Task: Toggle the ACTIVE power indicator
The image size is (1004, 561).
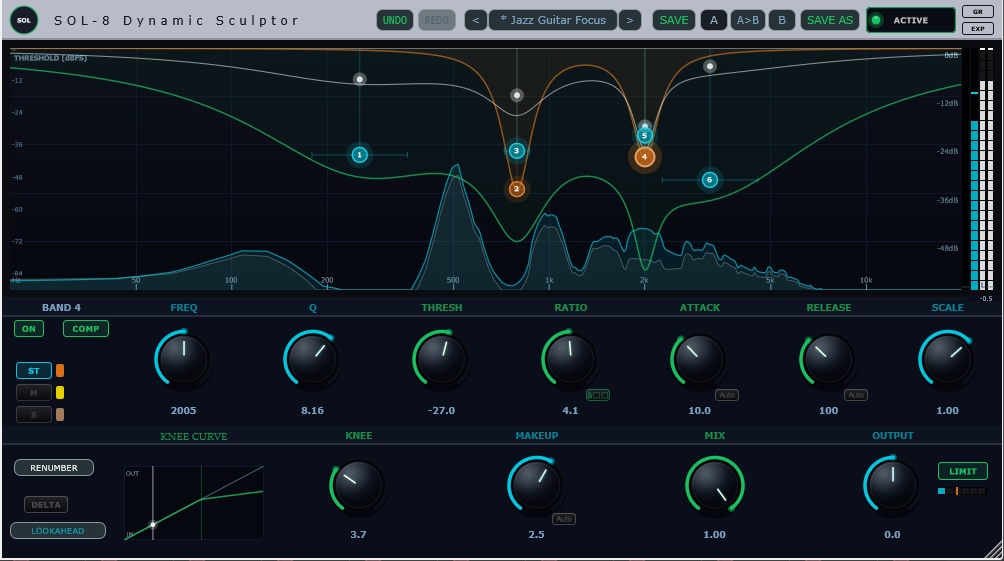Action: point(910,20)
